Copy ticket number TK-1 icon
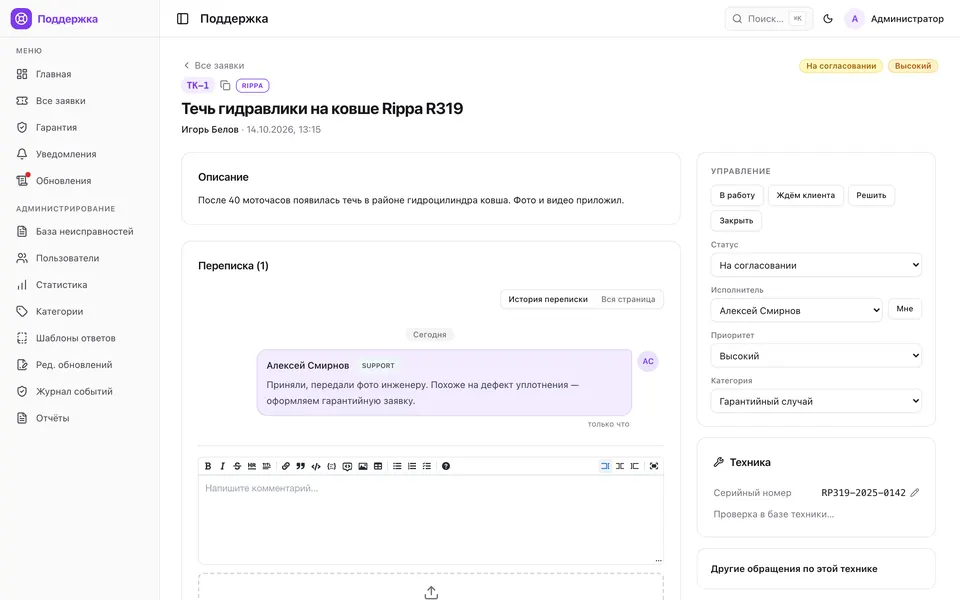The width and height of the screenshot is (960, 600). click(225, 85)
